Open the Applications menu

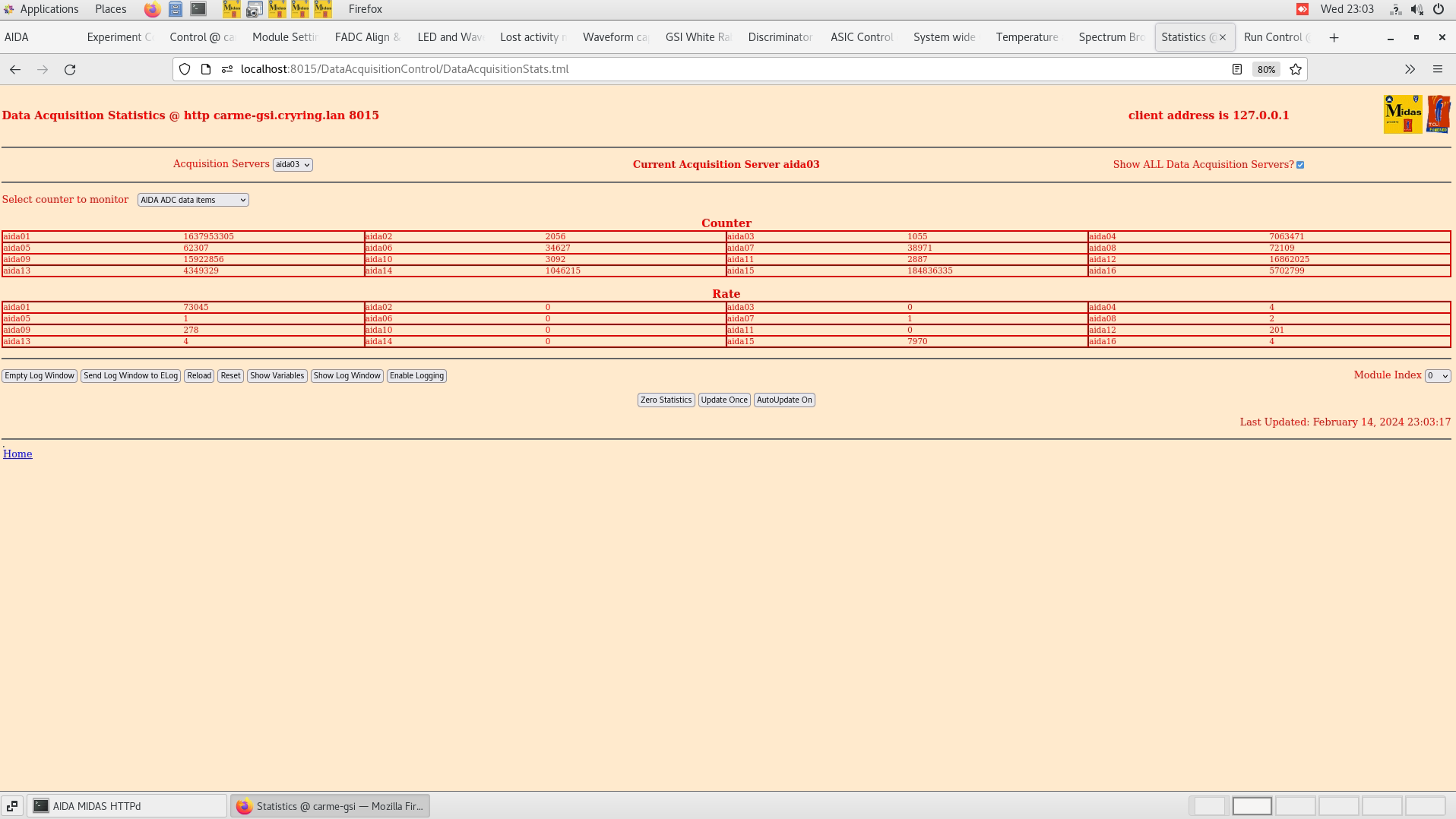[x=49, y=9]
